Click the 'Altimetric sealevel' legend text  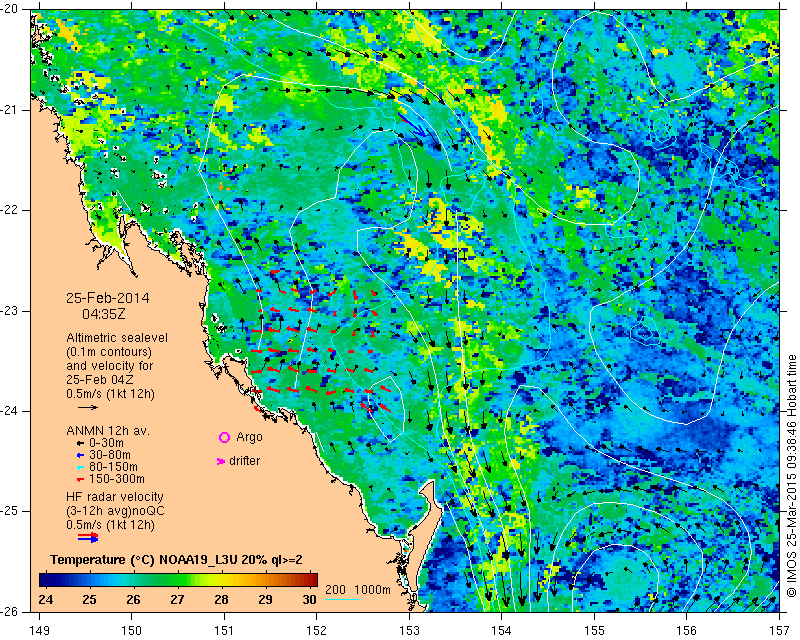click(x=117, y=338)
